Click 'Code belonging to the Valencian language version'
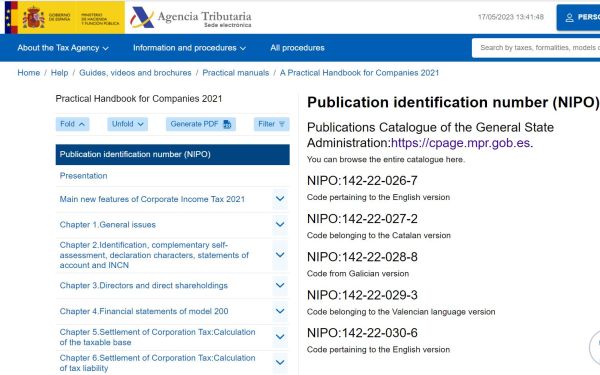The height and width of the screenshot is (375, 600). (x=401, y=312)
